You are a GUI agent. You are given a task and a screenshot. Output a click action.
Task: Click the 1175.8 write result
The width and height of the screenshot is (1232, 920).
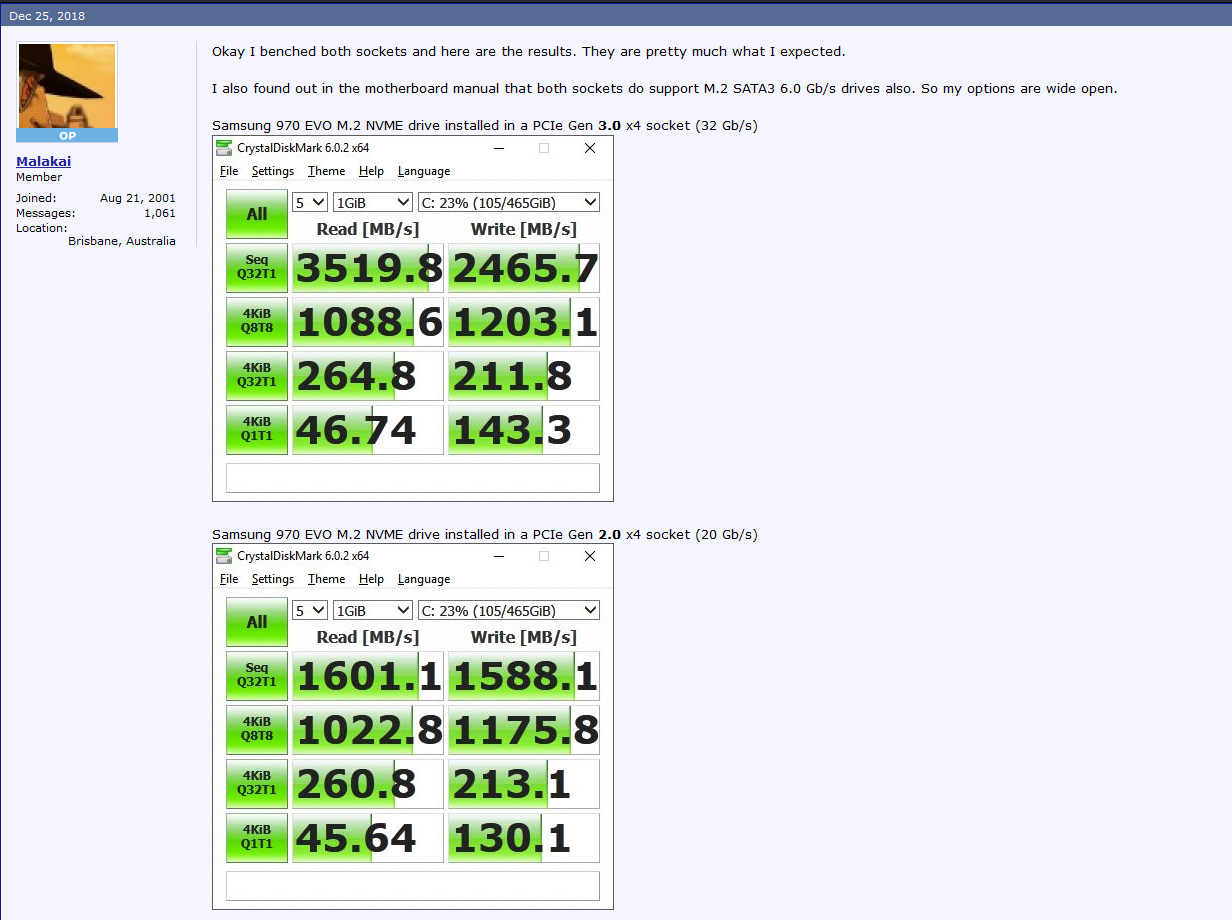click(x=524, y=730)
